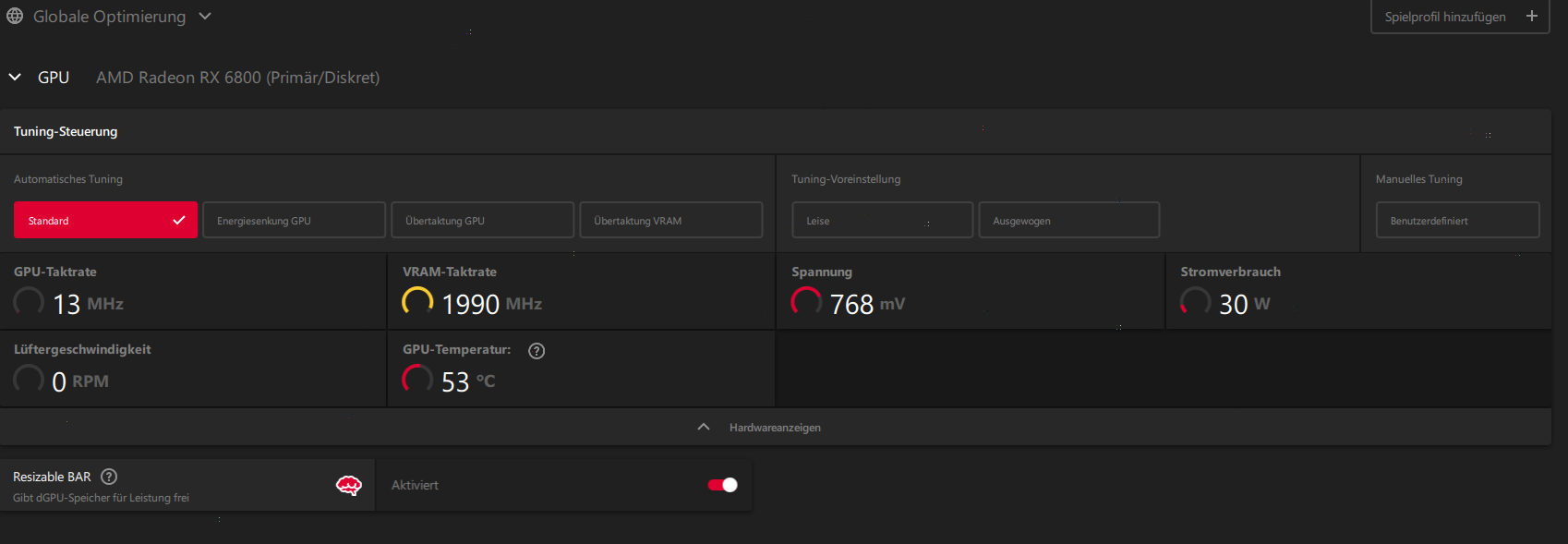Choose the Leise tuning preset
Image resolution: width=1568 pixels, height=544 pixels.
coord(883,220)
